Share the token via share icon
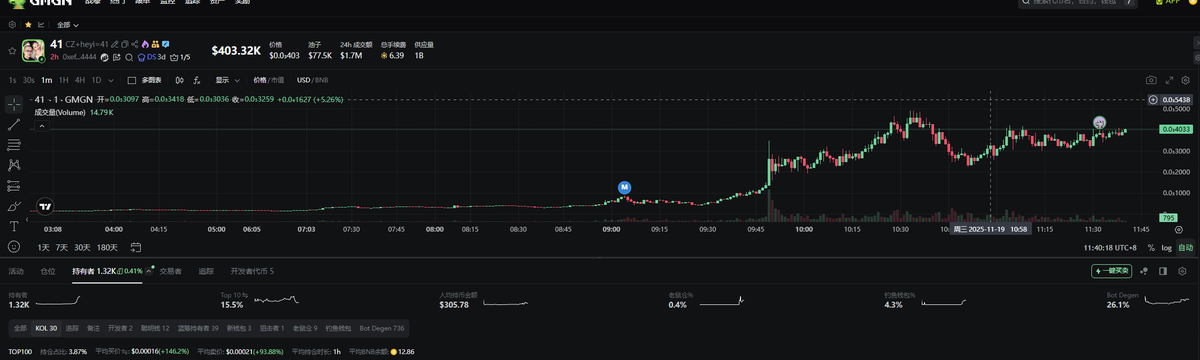Screen dimensions: 1200x360 [135, 44]
